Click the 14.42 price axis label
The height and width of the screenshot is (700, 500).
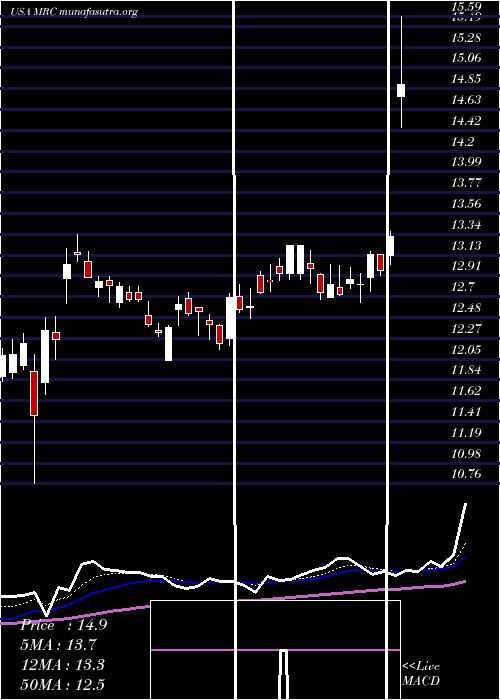pos(466,121)
